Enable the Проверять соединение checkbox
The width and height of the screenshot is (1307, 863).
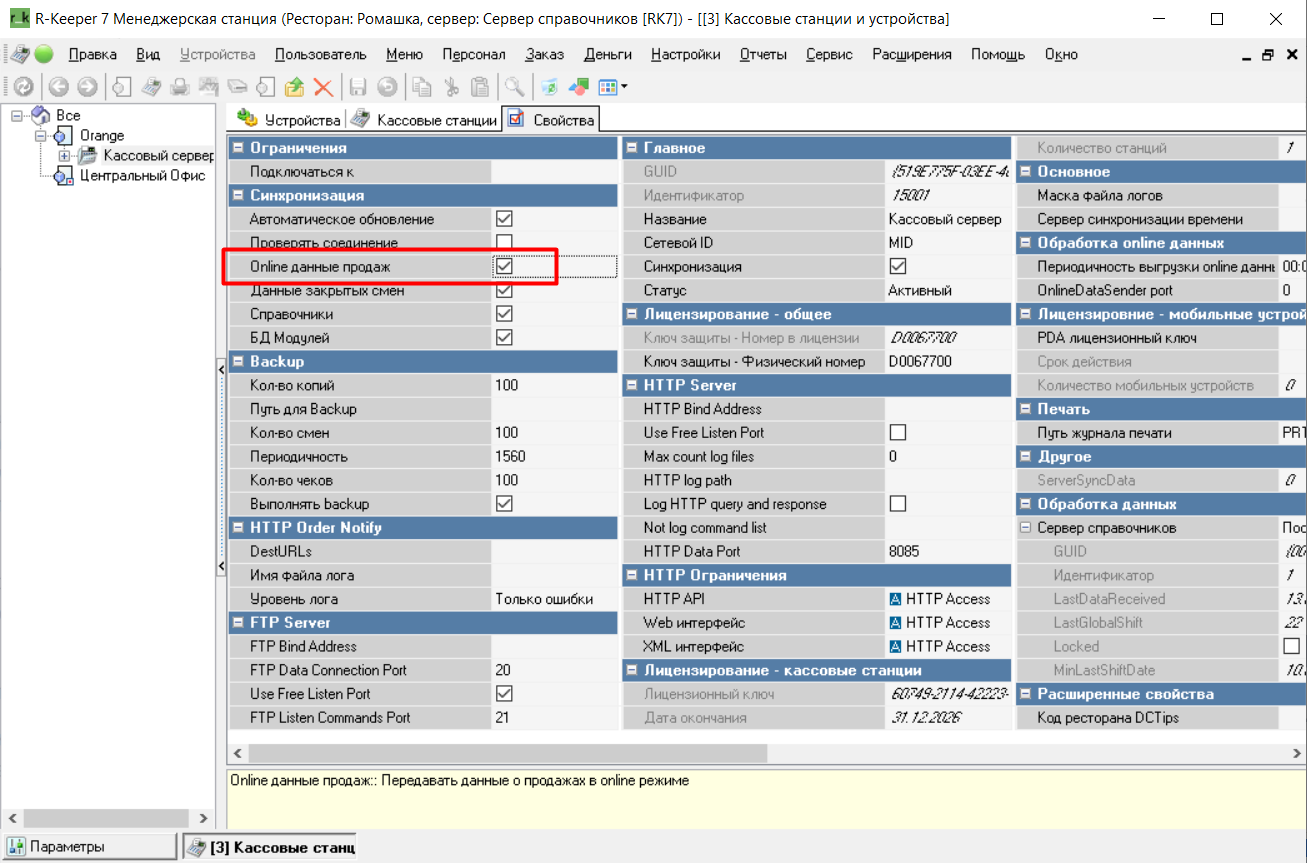click(504, 243)
